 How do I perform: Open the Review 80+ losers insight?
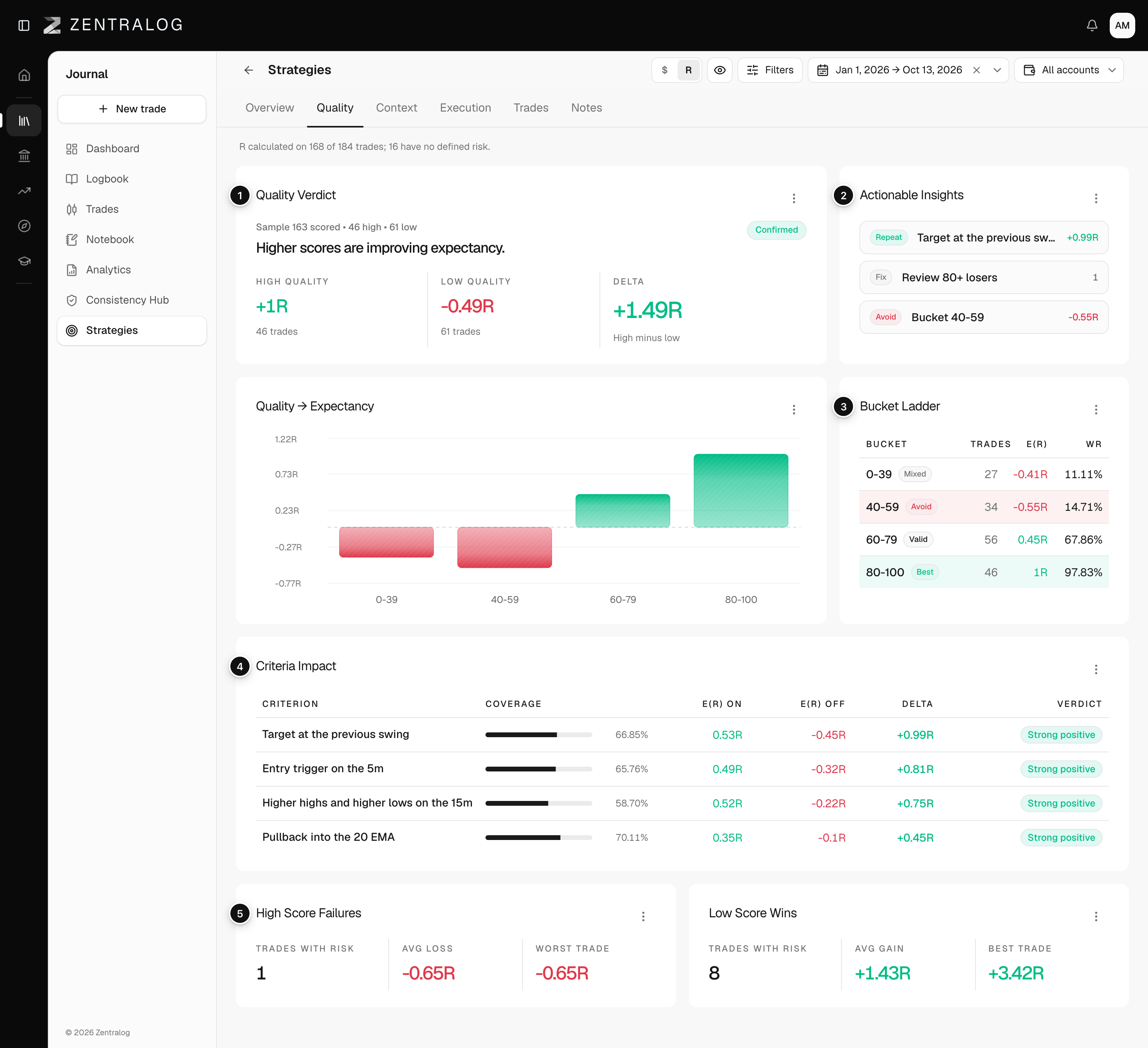pyautogui.click(x=983, y=277)
